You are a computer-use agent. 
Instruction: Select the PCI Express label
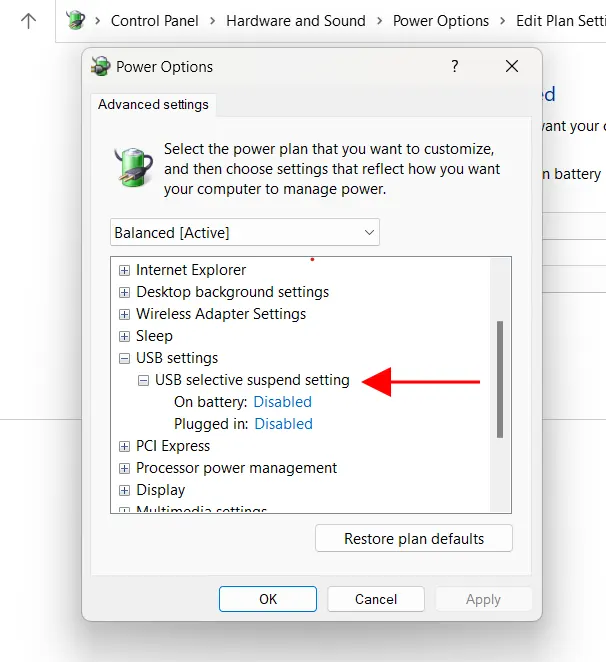pyautogui.click(x=173, y=446)
